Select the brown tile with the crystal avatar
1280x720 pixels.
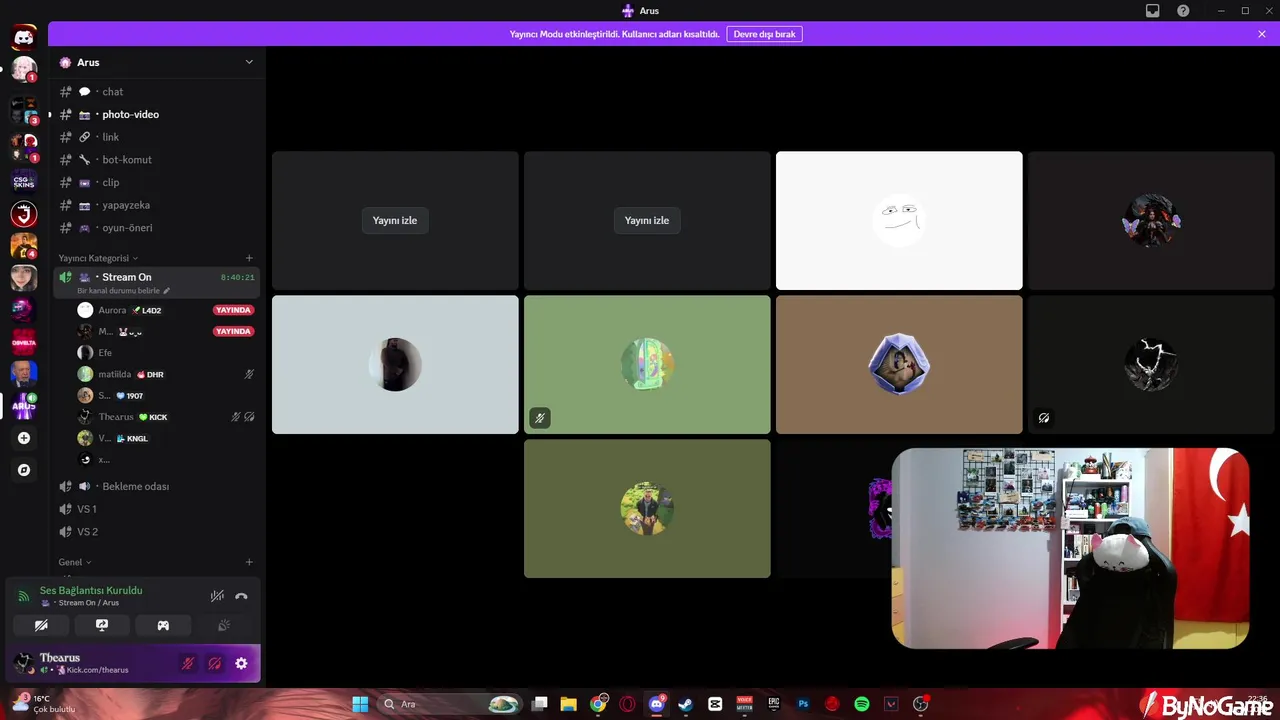coord(899,364)
